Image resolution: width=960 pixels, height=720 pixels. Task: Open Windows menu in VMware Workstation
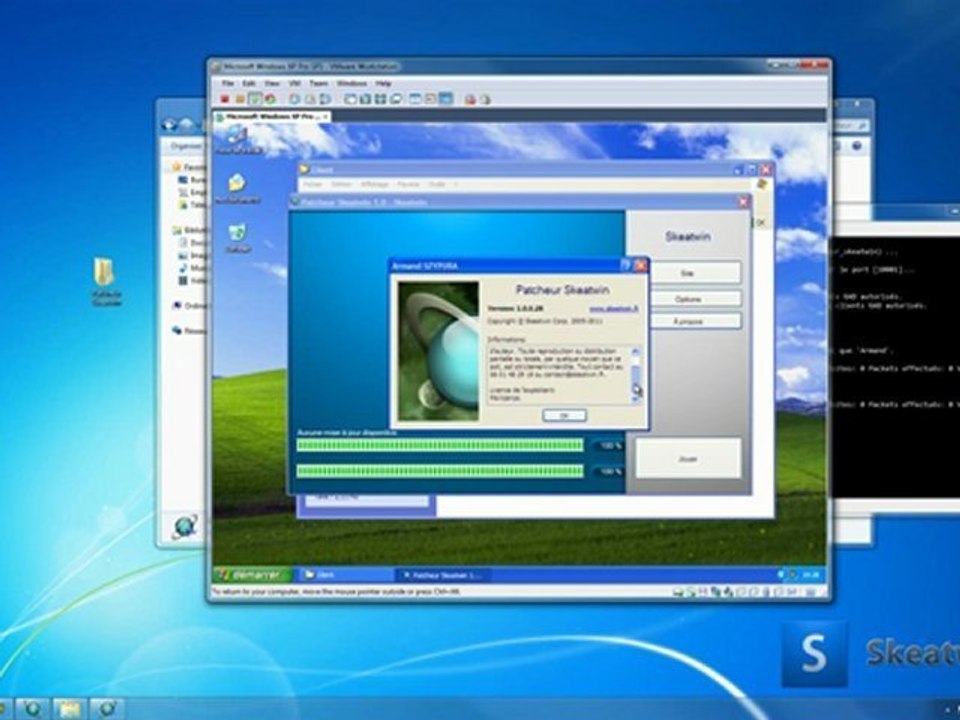[351, 83]
